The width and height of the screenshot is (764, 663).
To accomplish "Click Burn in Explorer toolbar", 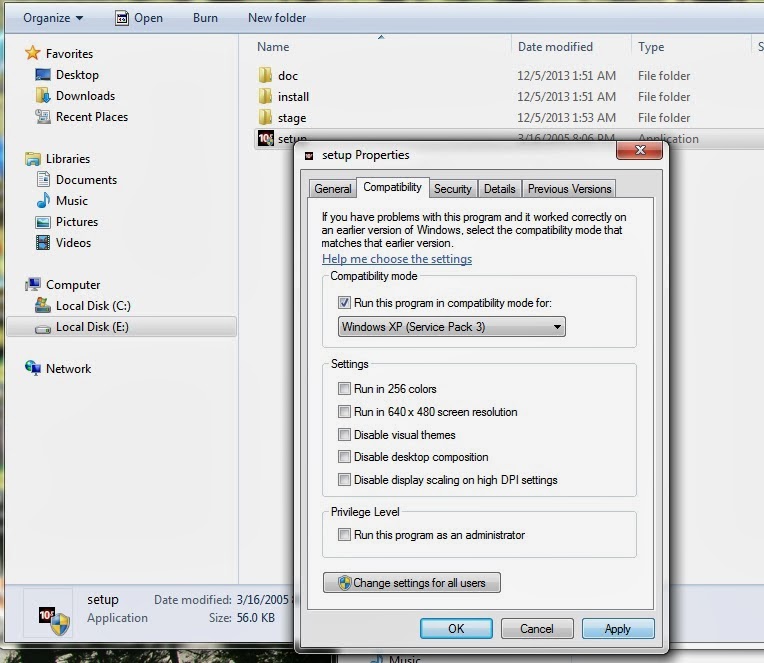I will [205, 18].
